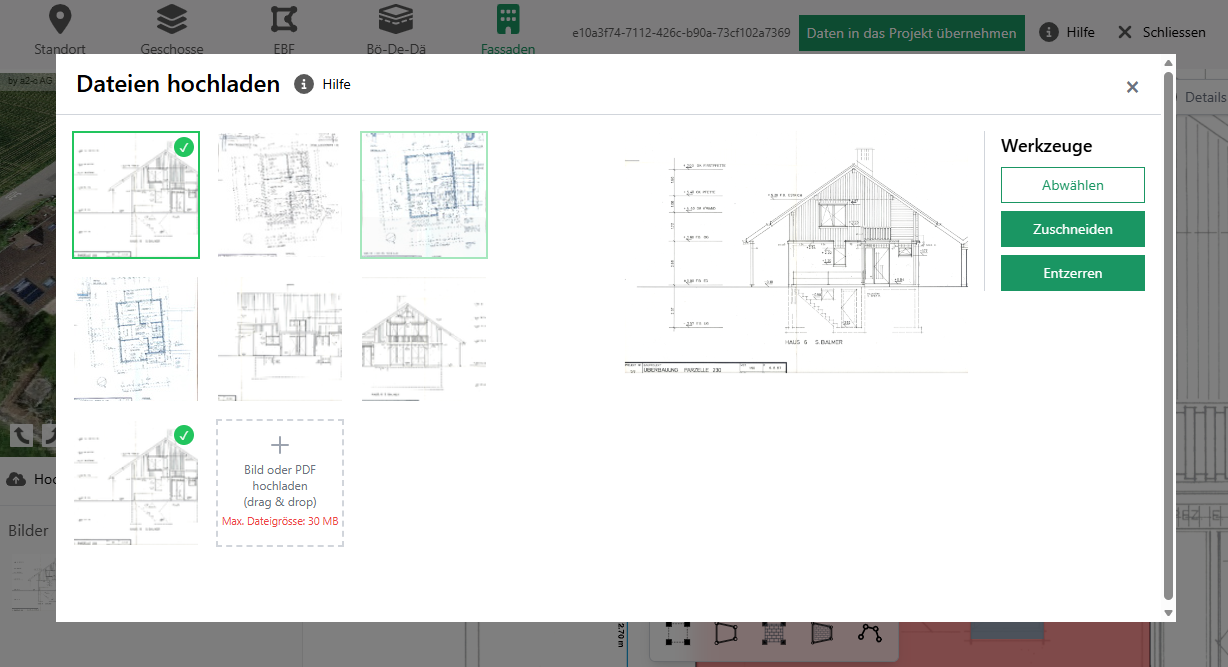The image size is (1228, 667).
Task: Click the dialog vertical scrollbar
Action: (1169, 335)
